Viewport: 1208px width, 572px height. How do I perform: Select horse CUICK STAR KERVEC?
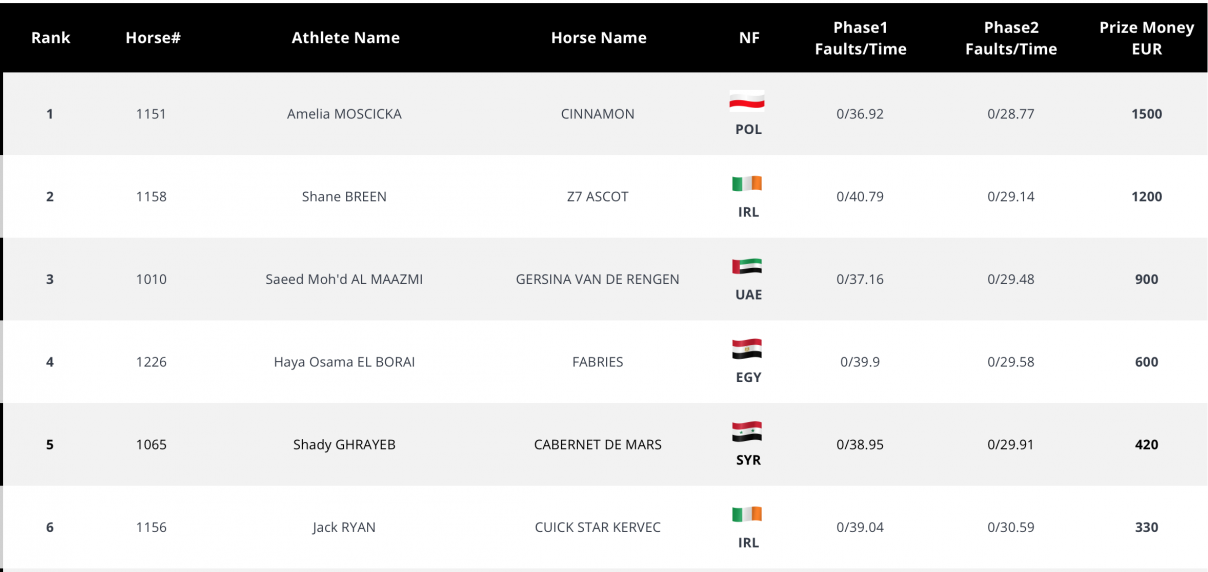point(598,528)
